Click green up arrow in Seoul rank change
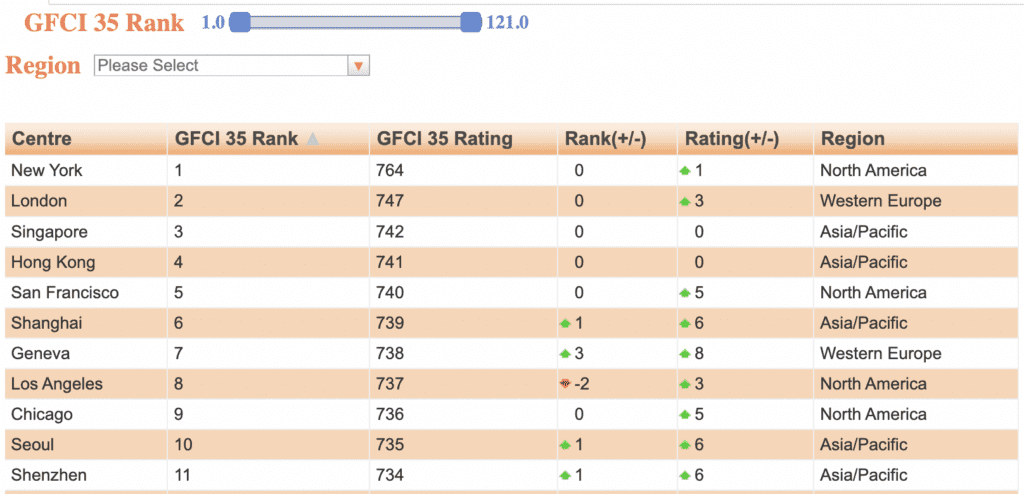The height and width of the screenshot is (494, 1024). (x=565, y=446)
